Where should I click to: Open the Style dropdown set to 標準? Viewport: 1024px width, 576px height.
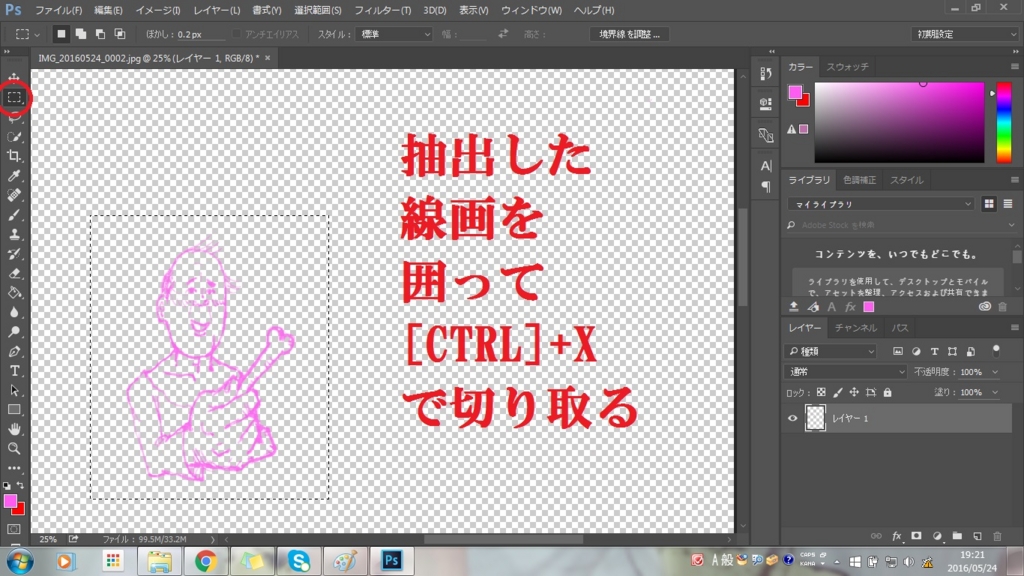click(394, 34)
